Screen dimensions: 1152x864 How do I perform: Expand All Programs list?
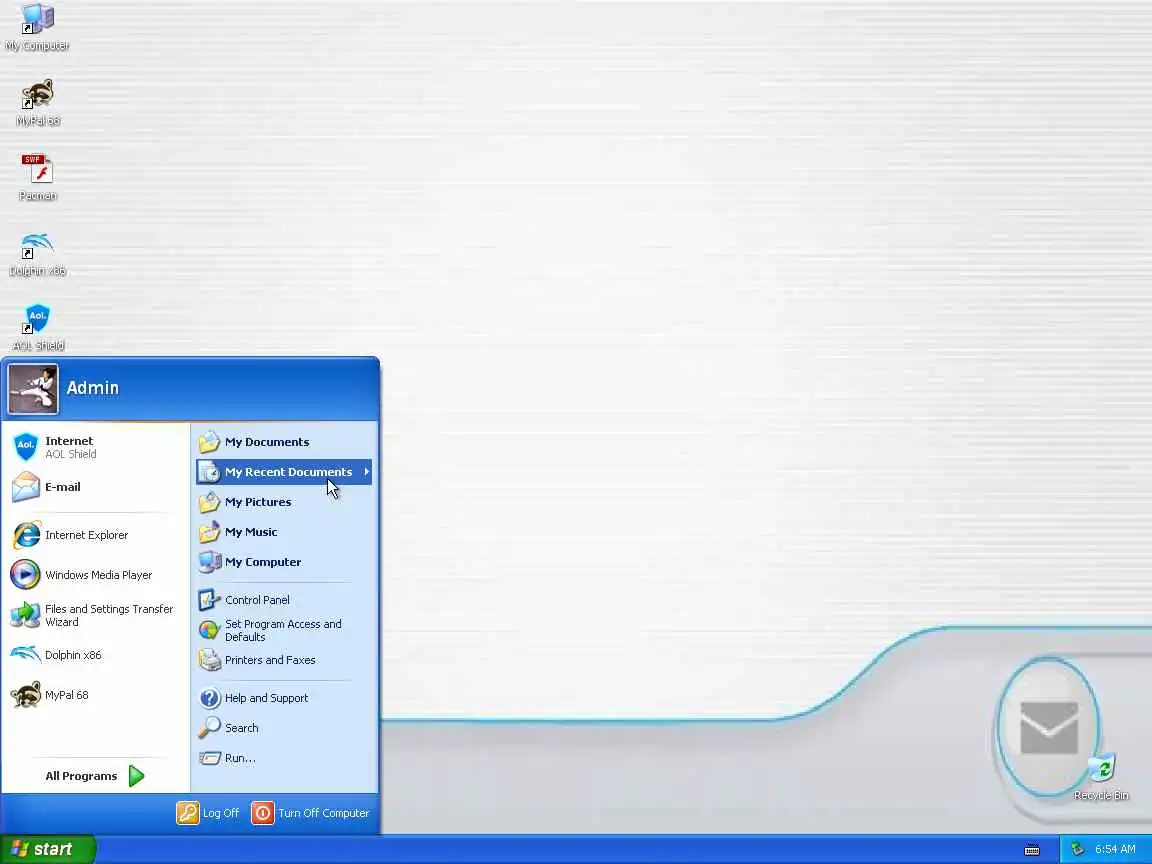tap(96, 776)
